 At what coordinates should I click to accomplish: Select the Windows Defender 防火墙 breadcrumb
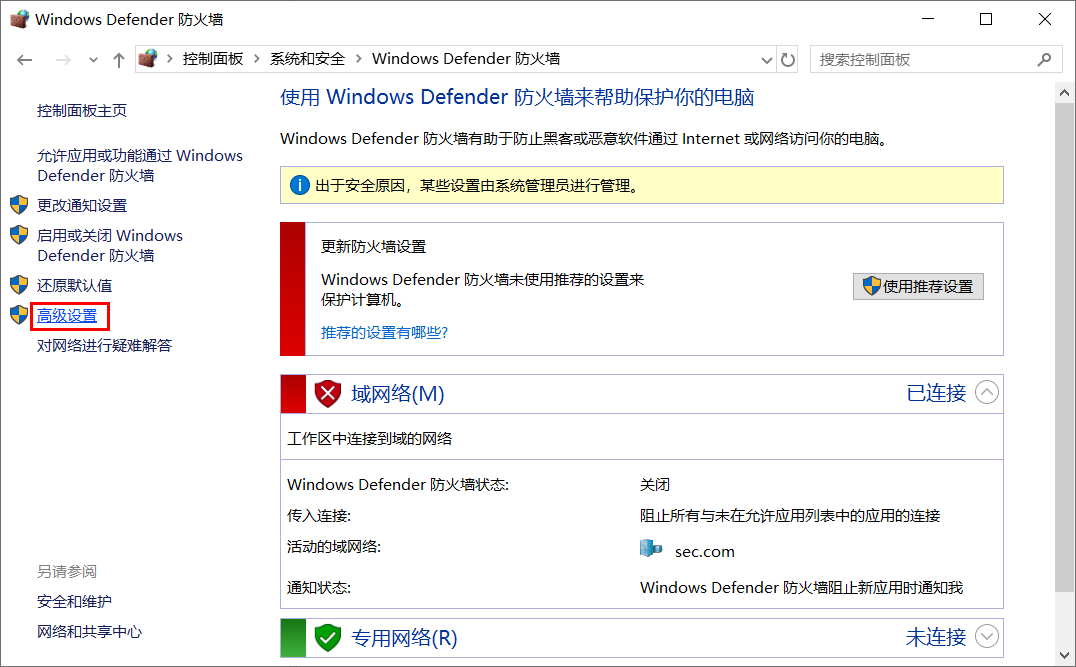click(466, 59)
